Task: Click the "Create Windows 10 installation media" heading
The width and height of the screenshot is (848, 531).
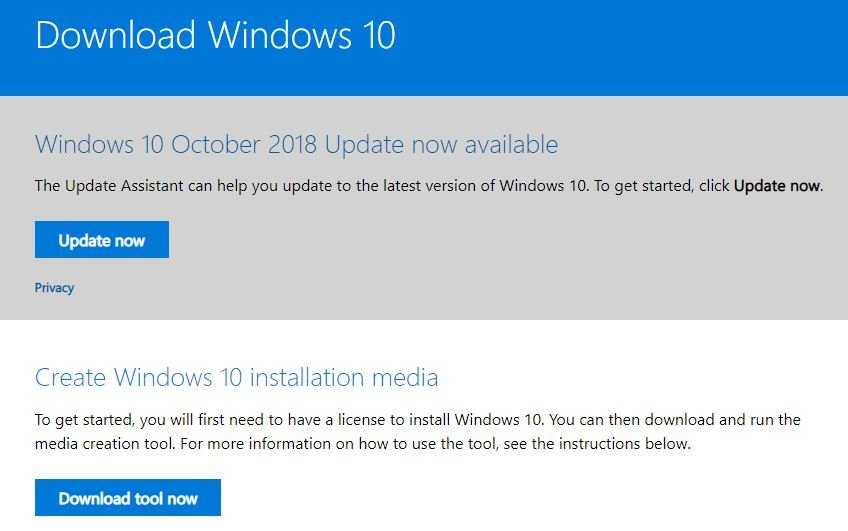Action: pyautogui.click(x=236, y=377)
